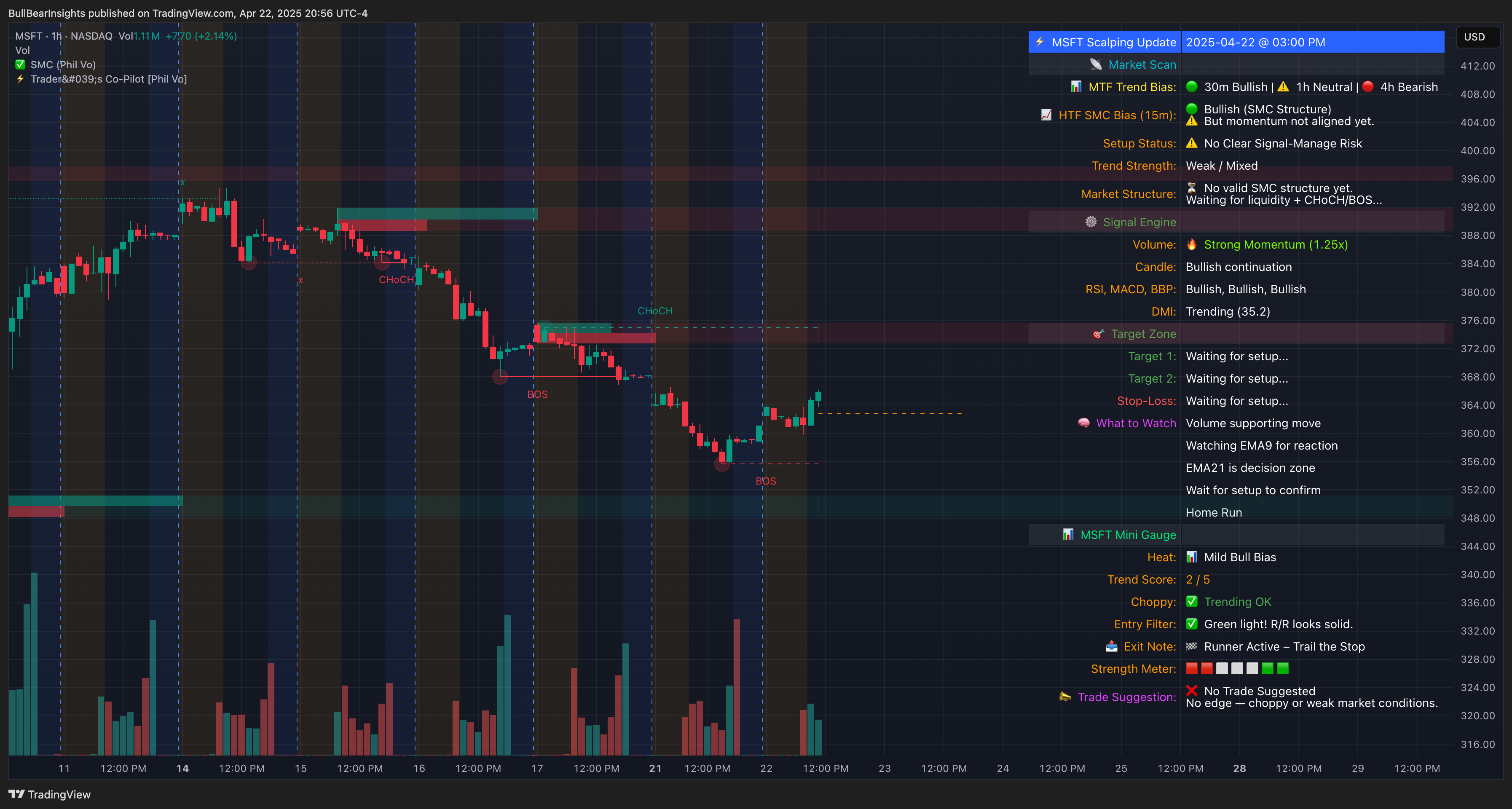Click the lightning bolt in MSFT Scalping Update header
Screen dimensions: 1512x809
(x=1040, y=42)
